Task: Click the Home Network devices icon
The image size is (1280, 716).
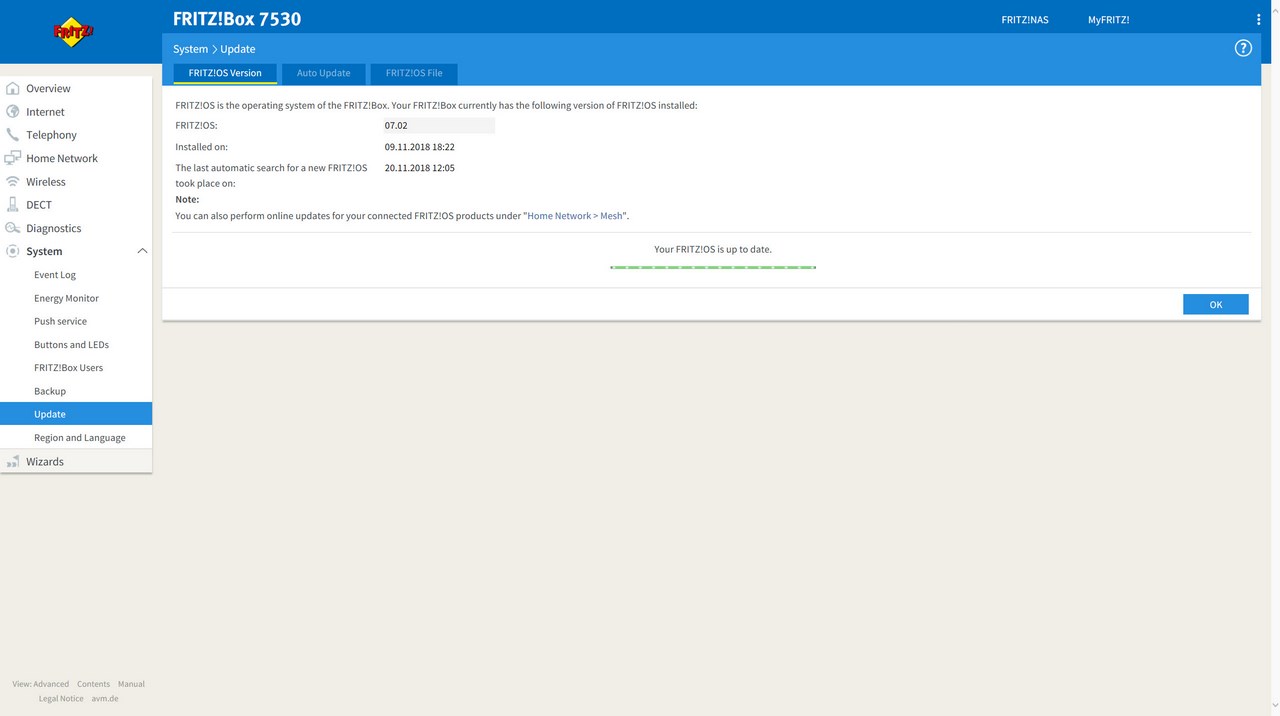Action: tap(13, 158)
